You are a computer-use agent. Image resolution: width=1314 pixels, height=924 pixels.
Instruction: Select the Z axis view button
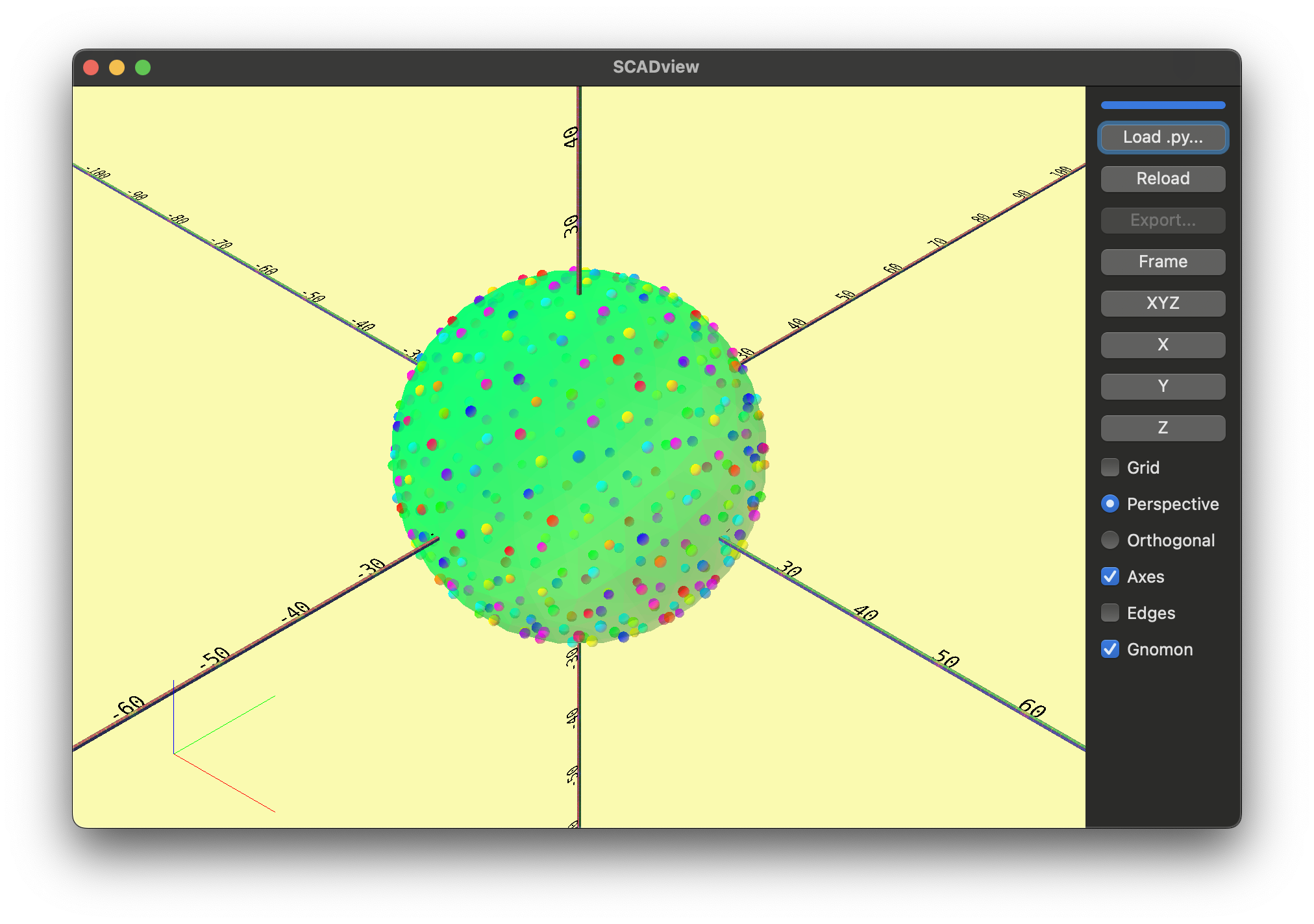click(1163, 428)
